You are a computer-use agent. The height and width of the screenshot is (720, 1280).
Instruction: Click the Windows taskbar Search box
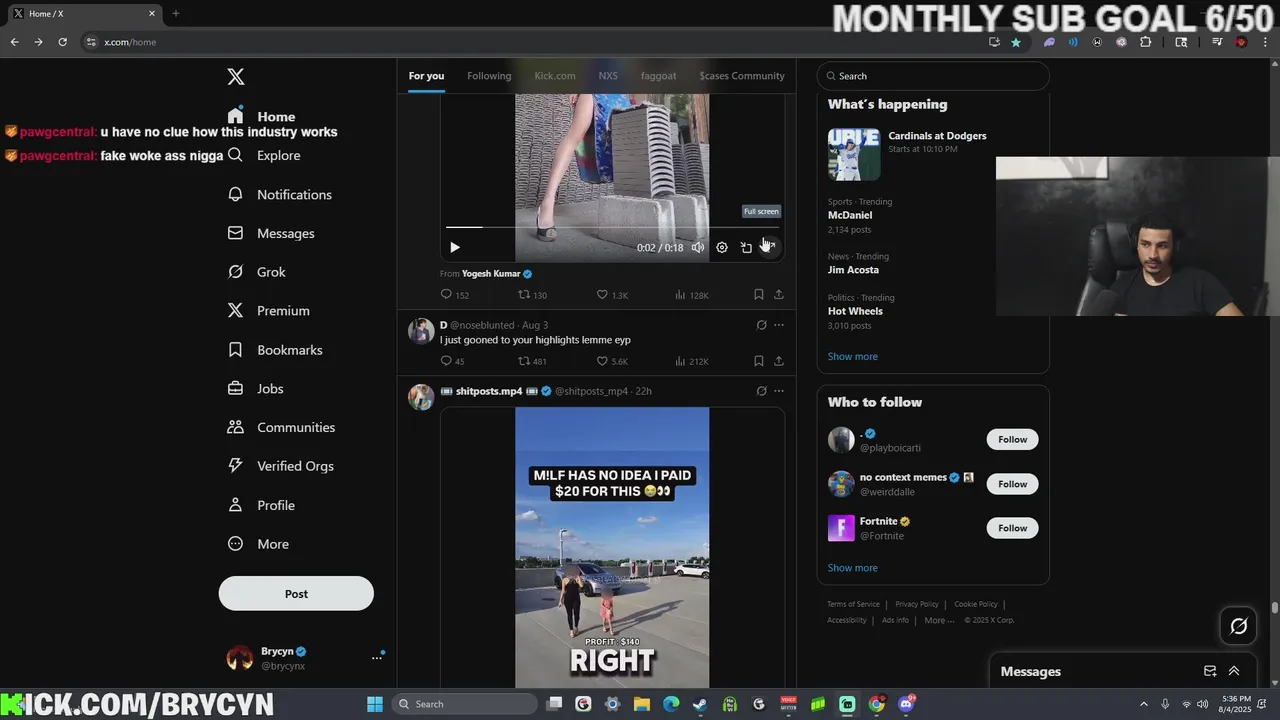point(464,704)
